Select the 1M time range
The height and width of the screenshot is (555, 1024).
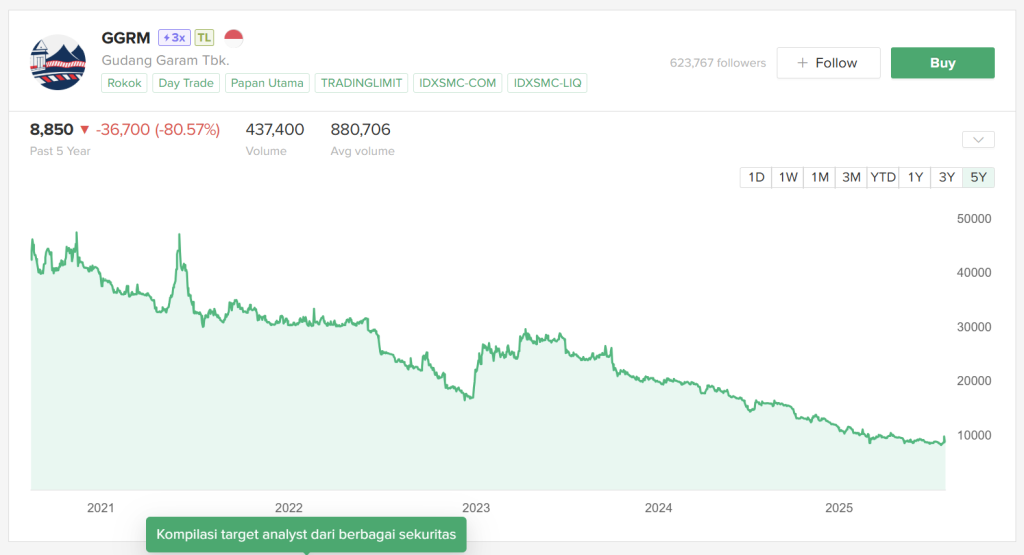820,178
